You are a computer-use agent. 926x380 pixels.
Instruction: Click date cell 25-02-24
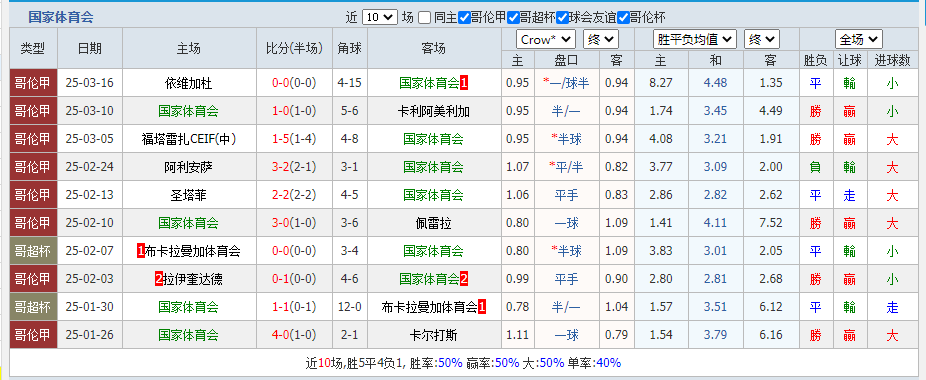[90, 167]
